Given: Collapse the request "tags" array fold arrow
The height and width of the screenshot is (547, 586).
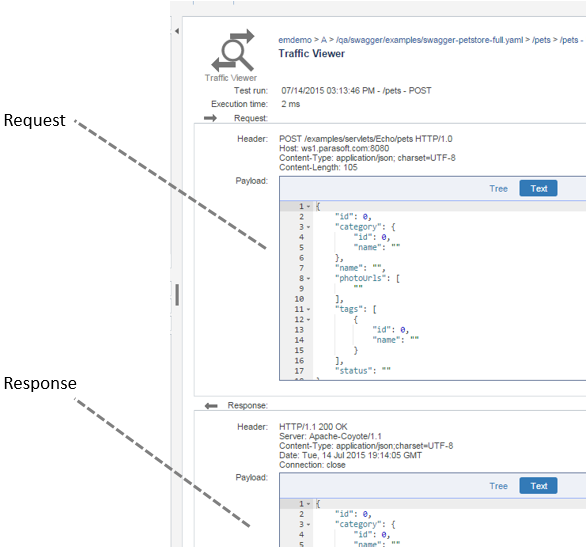Looking at the screenshot, I should 308,309.
